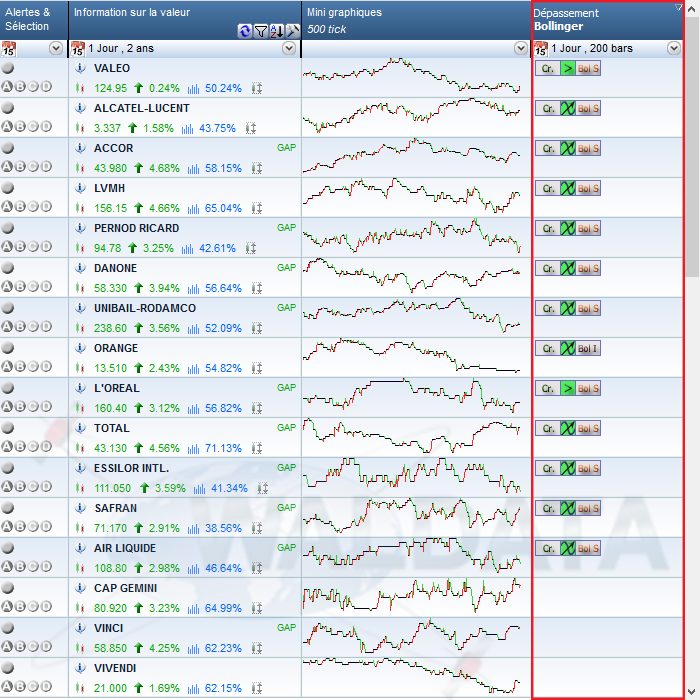Open the VIVENDI mini chart

click(412, 676)
